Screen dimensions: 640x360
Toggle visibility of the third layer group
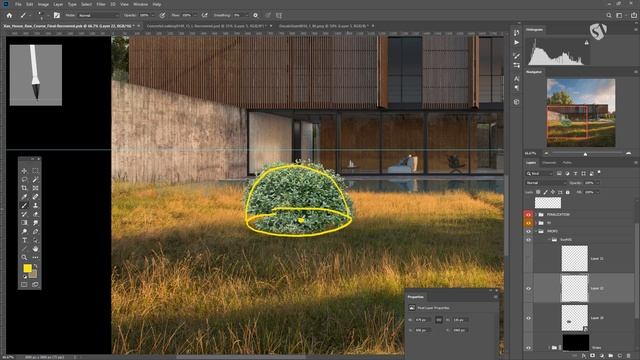pyautogui.click(x=528, y=231)
